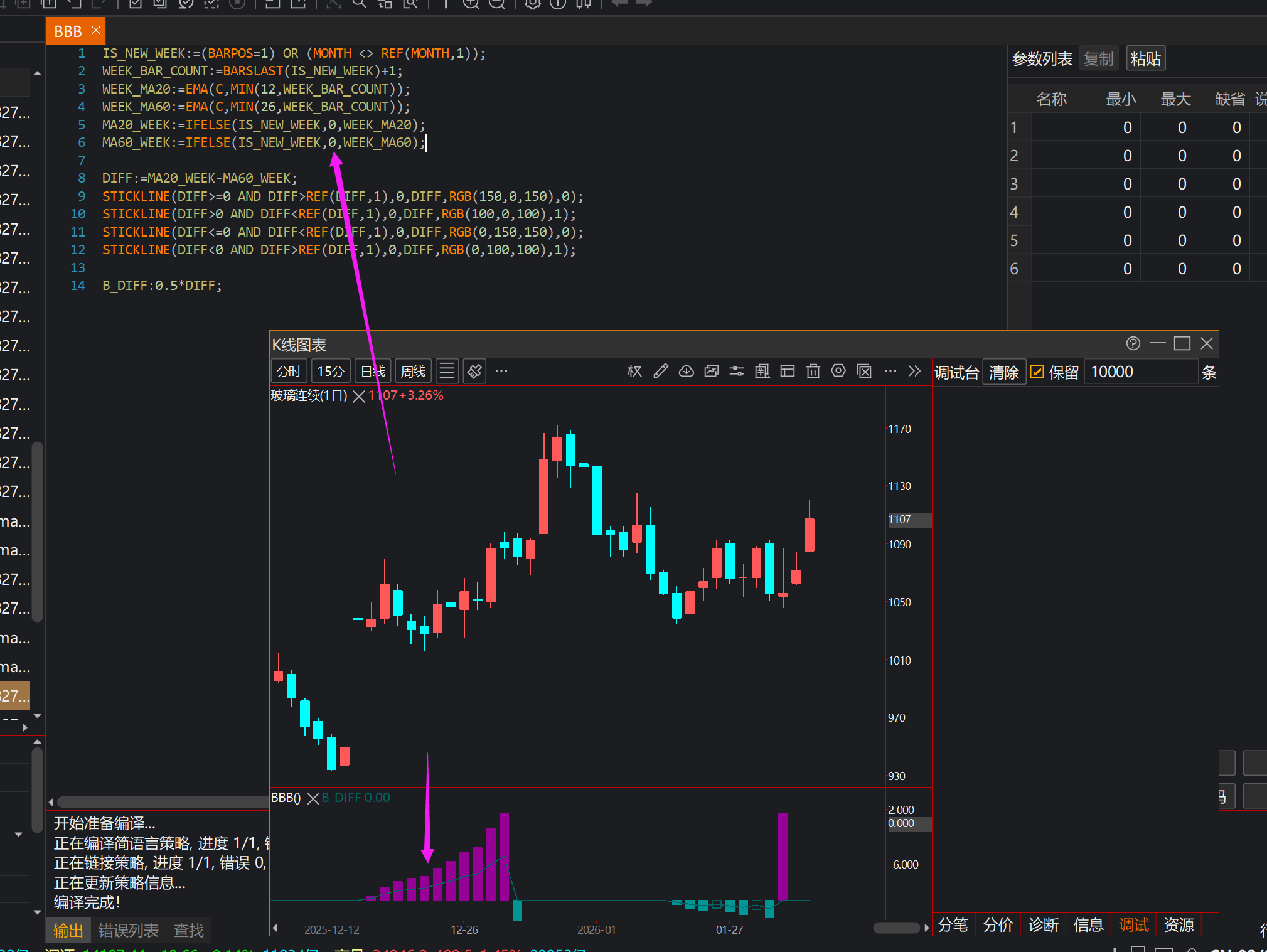Viewport: 1267px width, 952px height.
Task: Switch to 错误列表 tab
Action: click(x=129, y=930)
